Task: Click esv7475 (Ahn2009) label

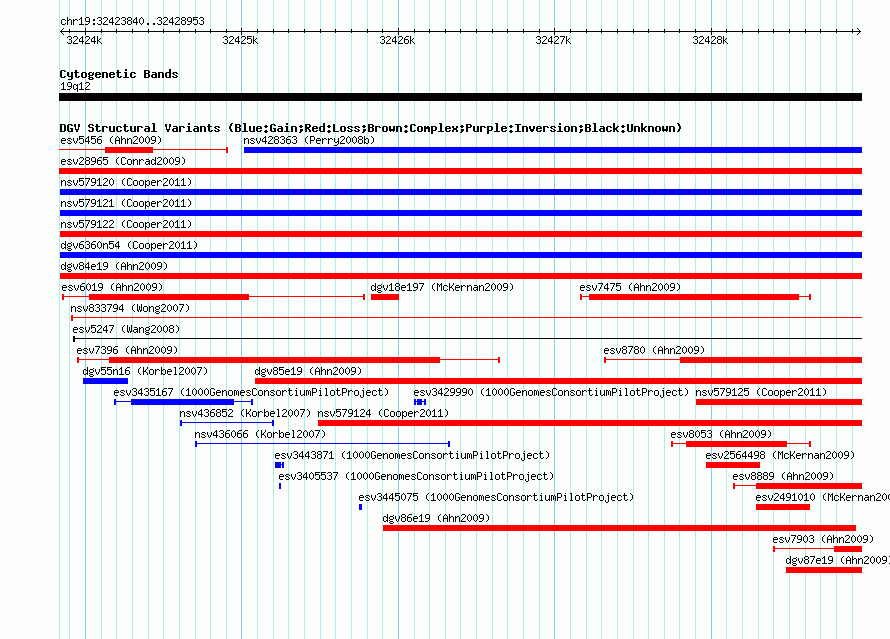Action: (630, 287)
